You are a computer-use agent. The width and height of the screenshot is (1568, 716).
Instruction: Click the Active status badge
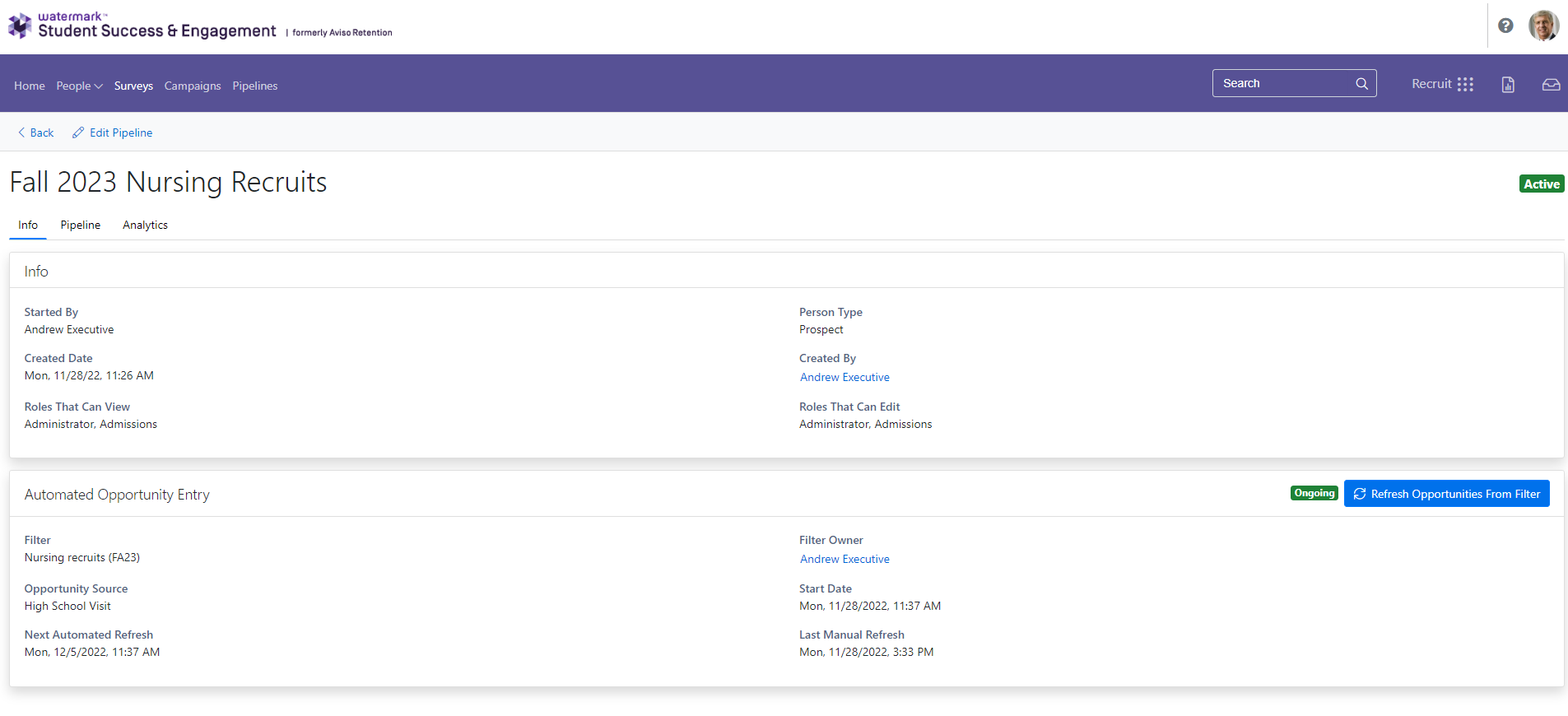pos(1542,184)
